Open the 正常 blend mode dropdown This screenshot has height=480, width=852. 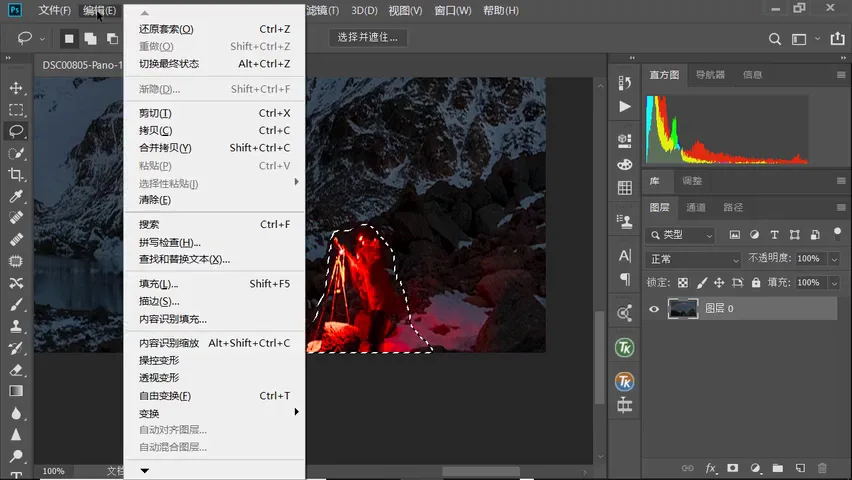tap(693, 259)
